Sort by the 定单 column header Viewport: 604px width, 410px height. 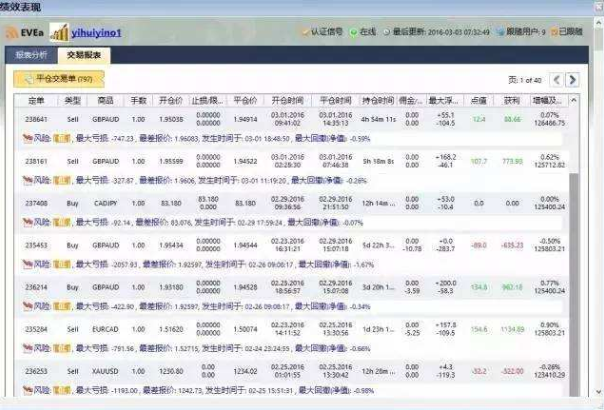tap(36, 101)
